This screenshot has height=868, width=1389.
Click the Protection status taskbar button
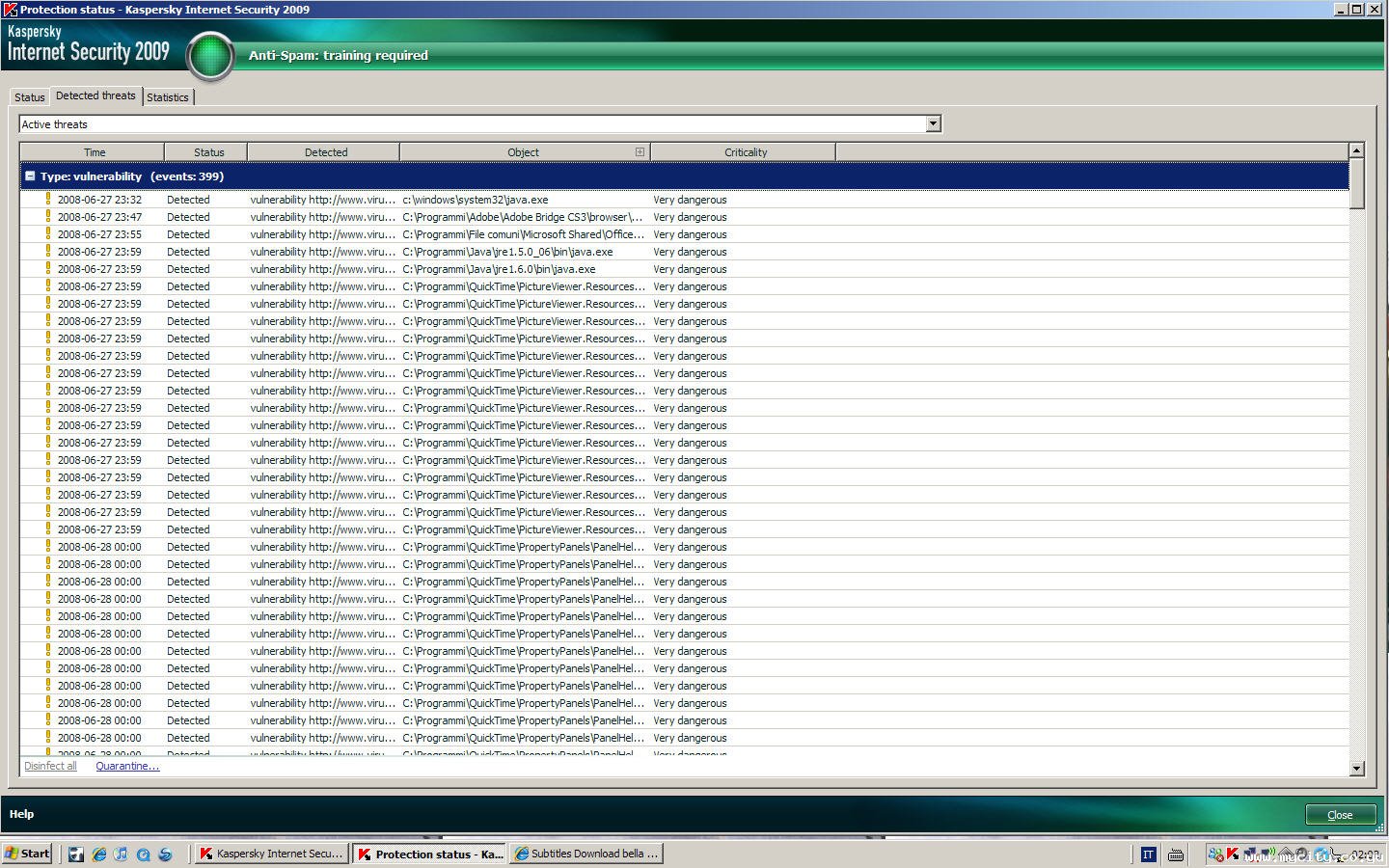tap(429, 854)
